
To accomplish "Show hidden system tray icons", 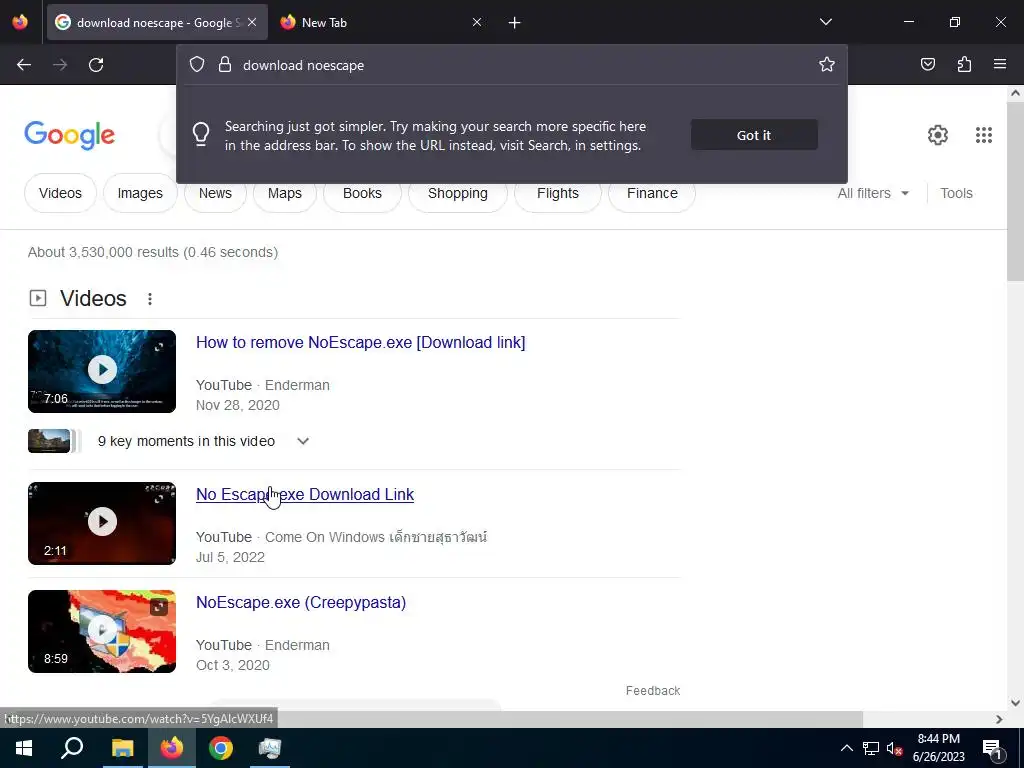I will click(x=846, y=748).
